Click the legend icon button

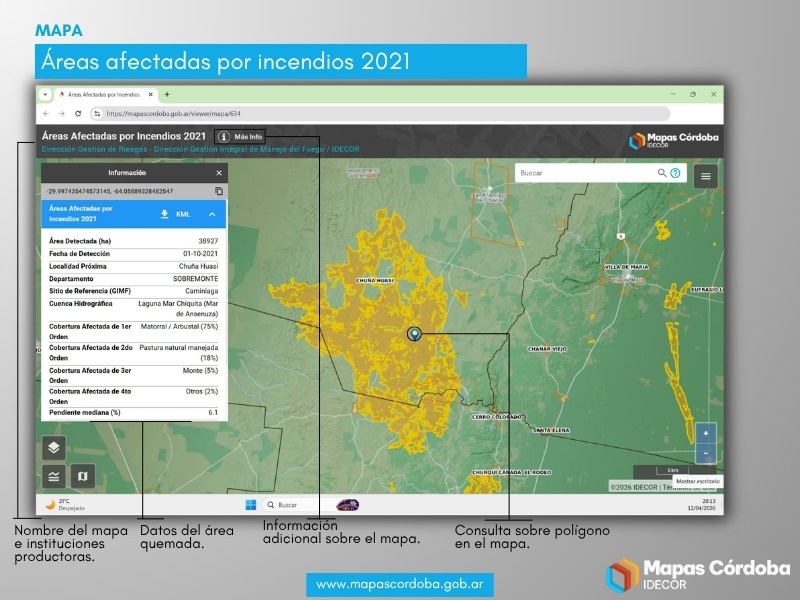pyautogui.click(x=54, y=475)
